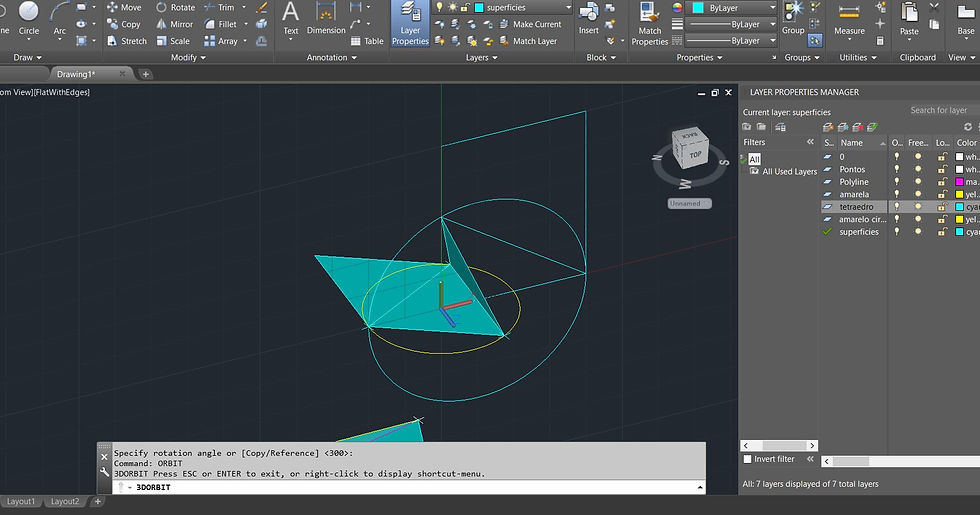Click the Match Properties tool

(x=649, y=24)
